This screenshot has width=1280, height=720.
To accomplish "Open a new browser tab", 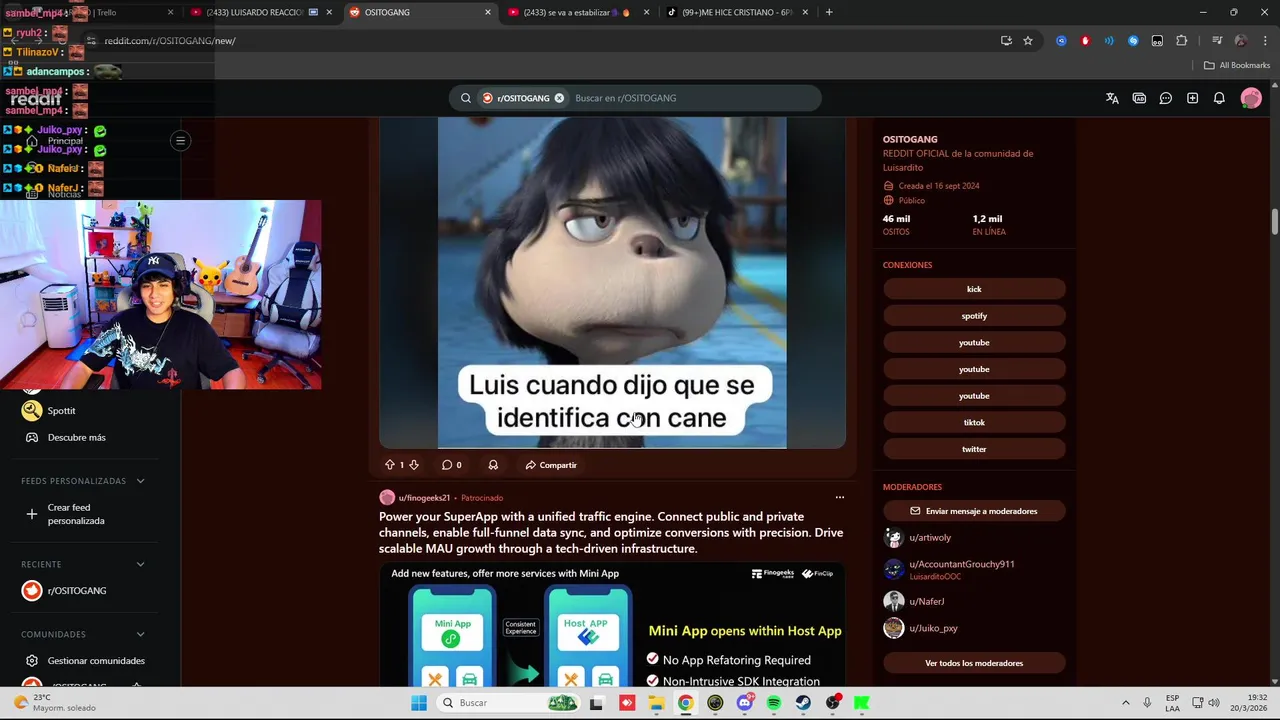I will coord(829,12).
